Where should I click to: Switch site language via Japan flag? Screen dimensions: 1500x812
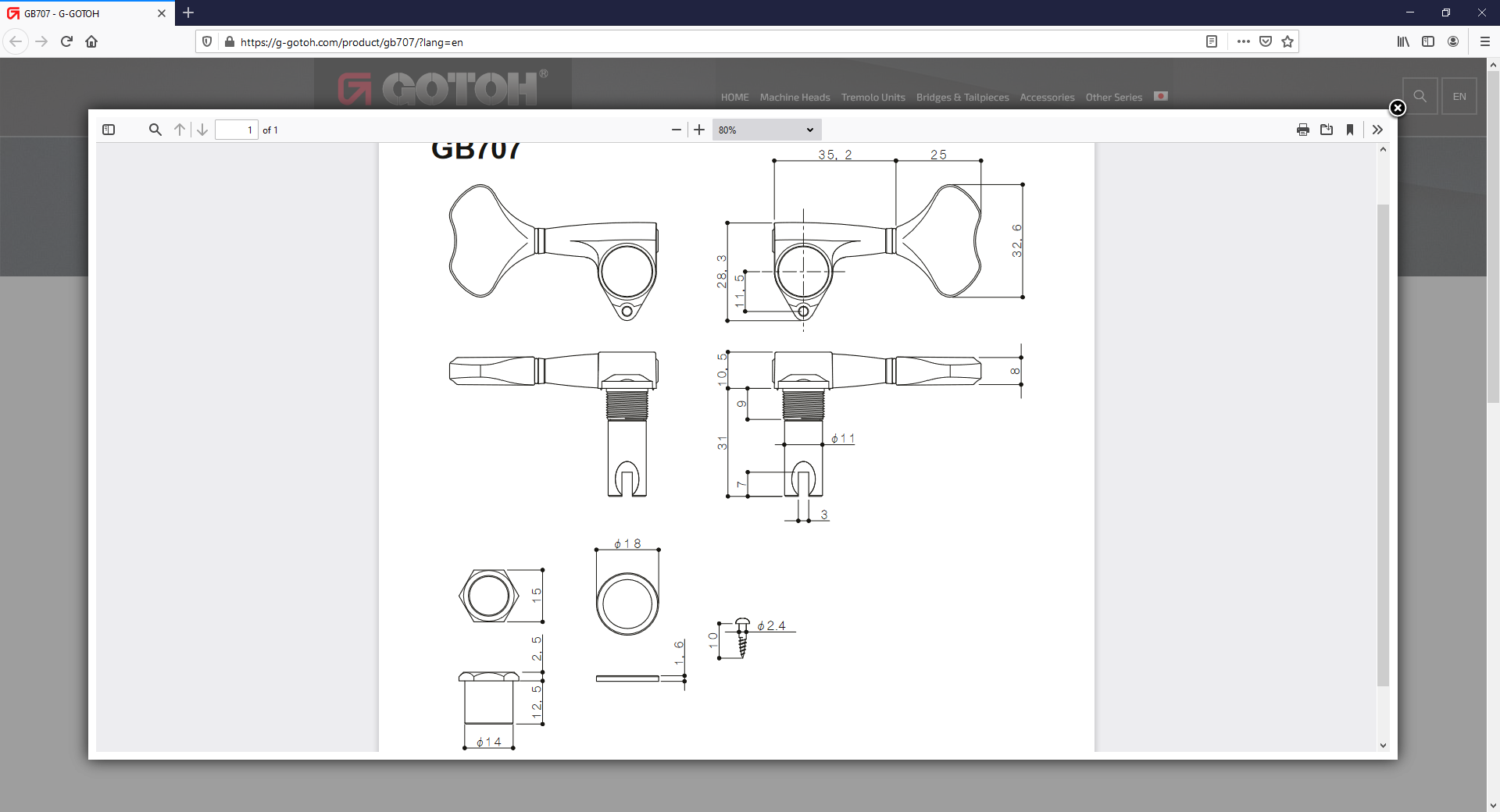click(1161, 96)
